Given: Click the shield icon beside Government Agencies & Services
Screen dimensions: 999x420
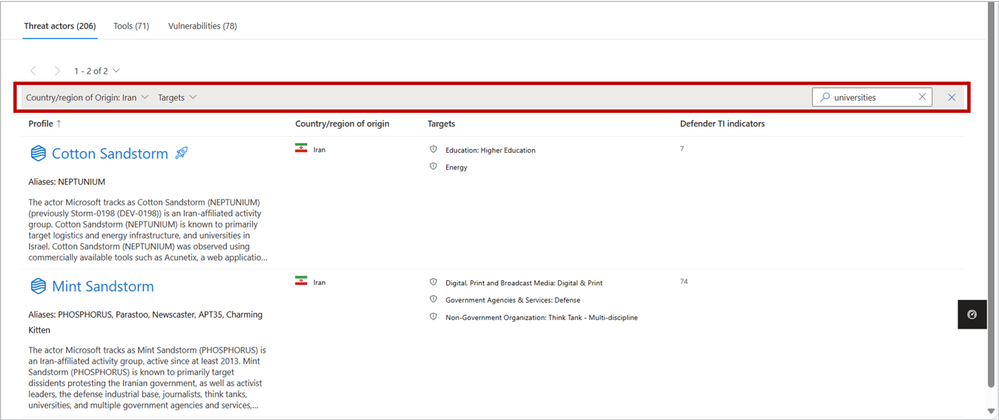Looking at the screenshot, I should pos(433,299).
